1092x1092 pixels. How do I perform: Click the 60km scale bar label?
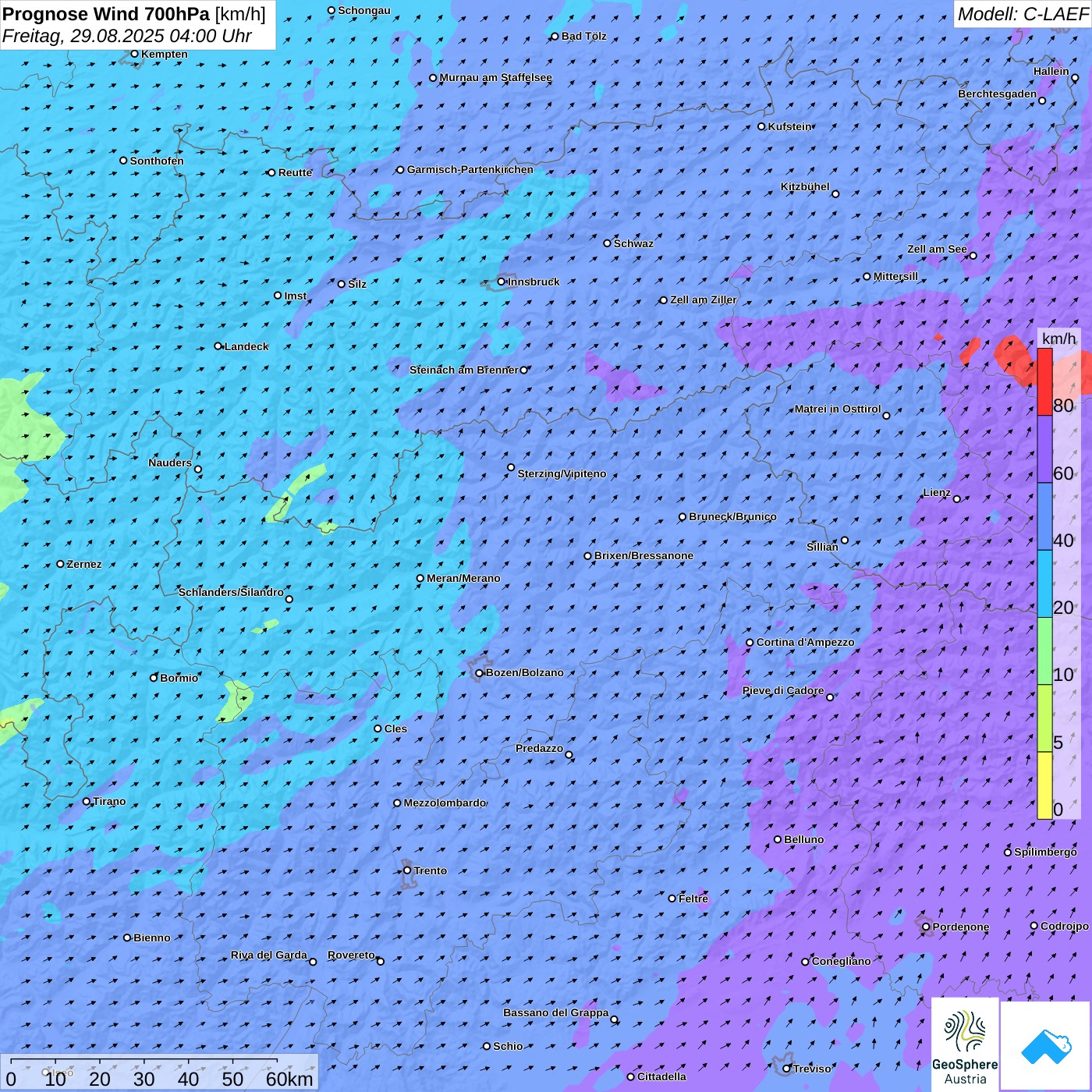point(289,1079)
